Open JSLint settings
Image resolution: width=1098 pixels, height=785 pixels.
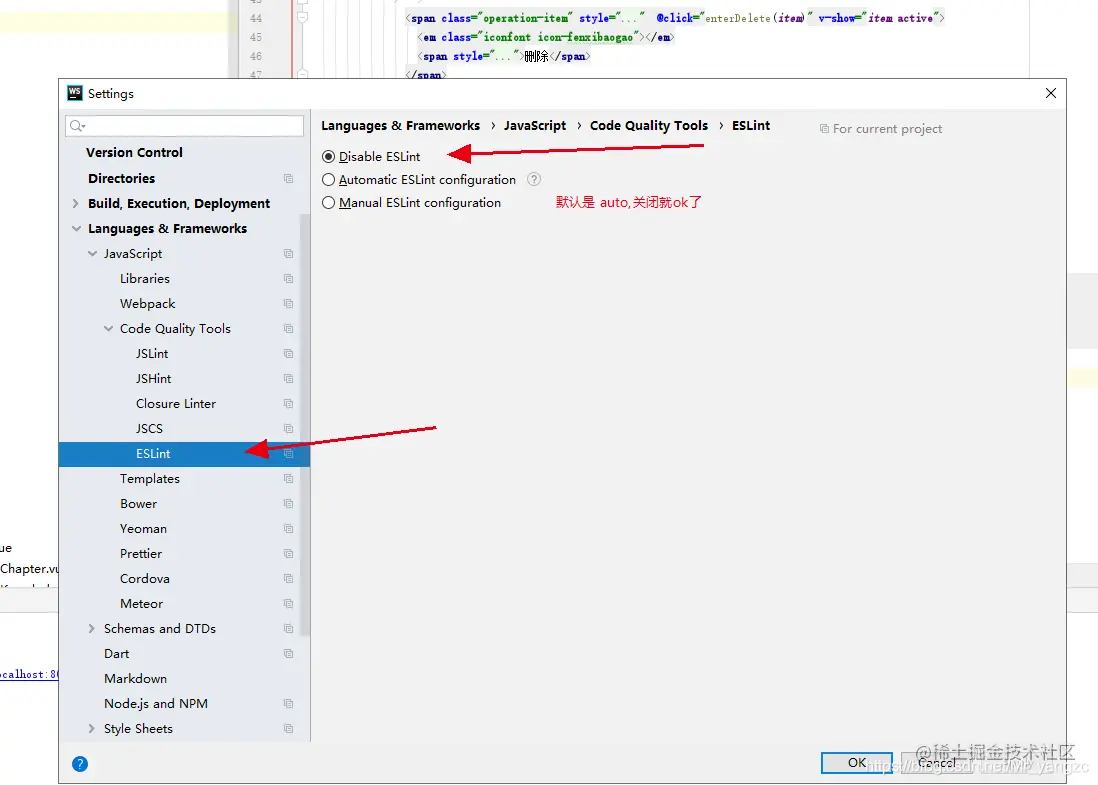point(152,354)
